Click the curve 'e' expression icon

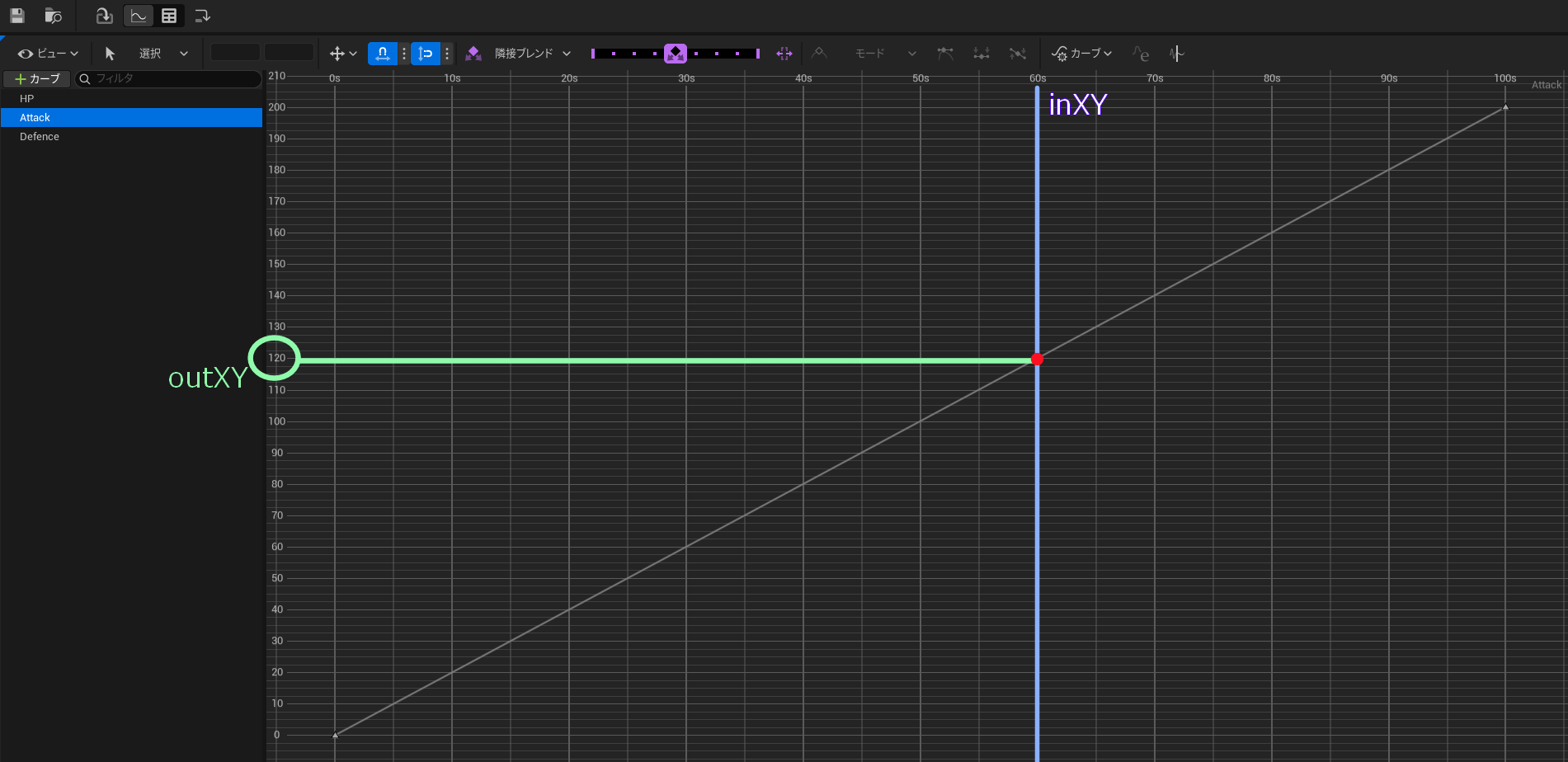pos(1141,54)
